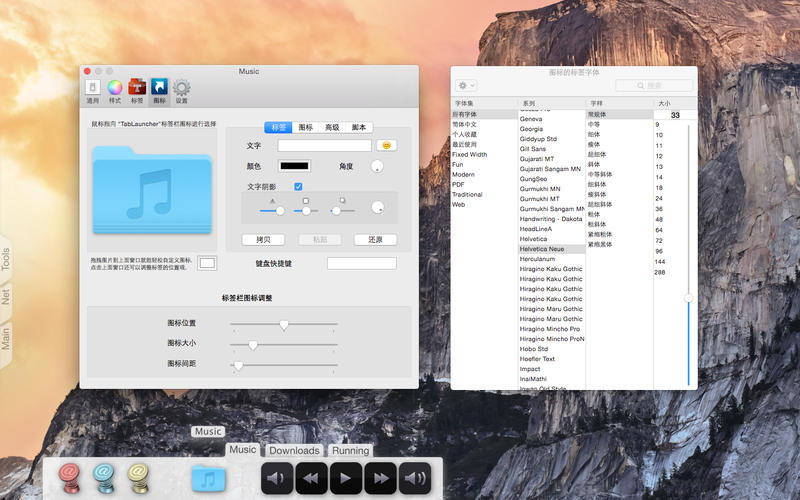Image resolution: width=800 pixels, height=500 pixels.
Task: Click the 角度 angle dial knob
Action: pyautogui.click(x=377, y=166)
